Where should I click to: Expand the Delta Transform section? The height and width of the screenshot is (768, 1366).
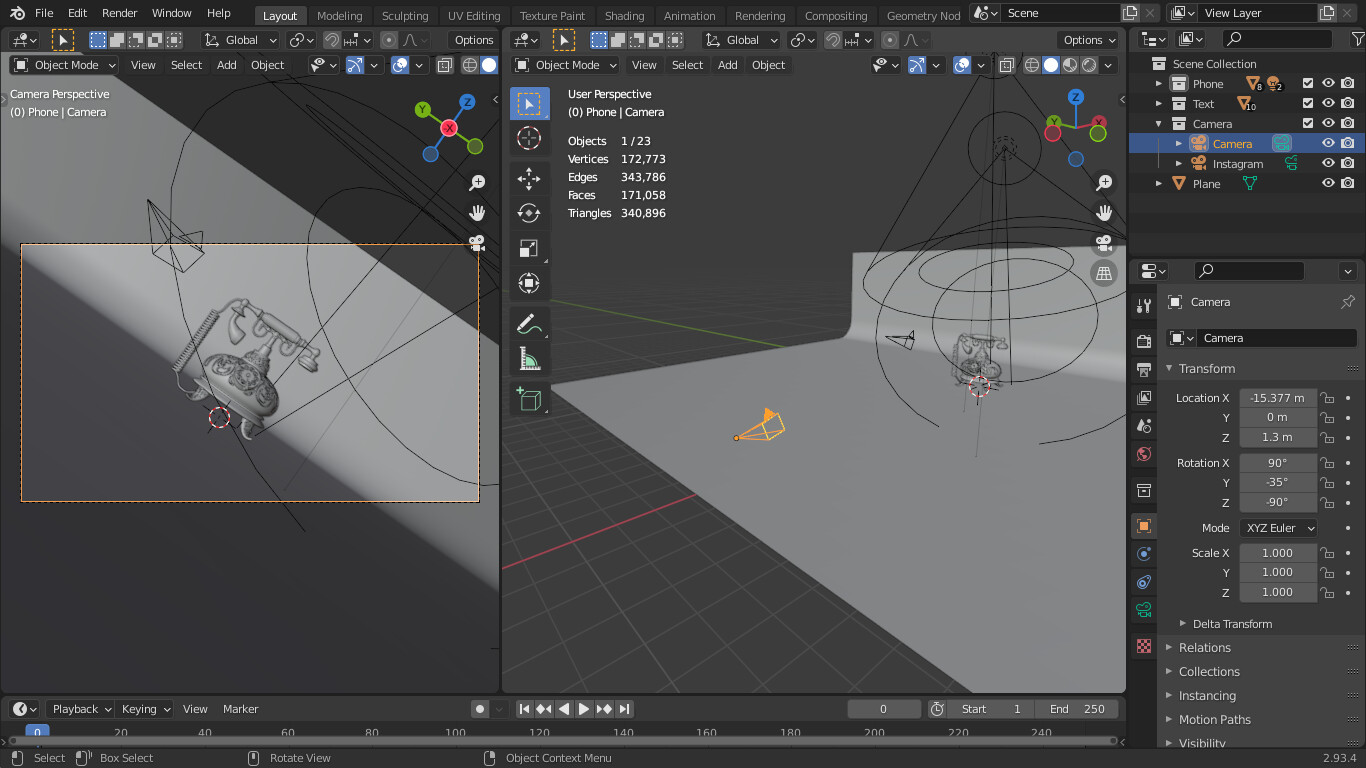1231,624
